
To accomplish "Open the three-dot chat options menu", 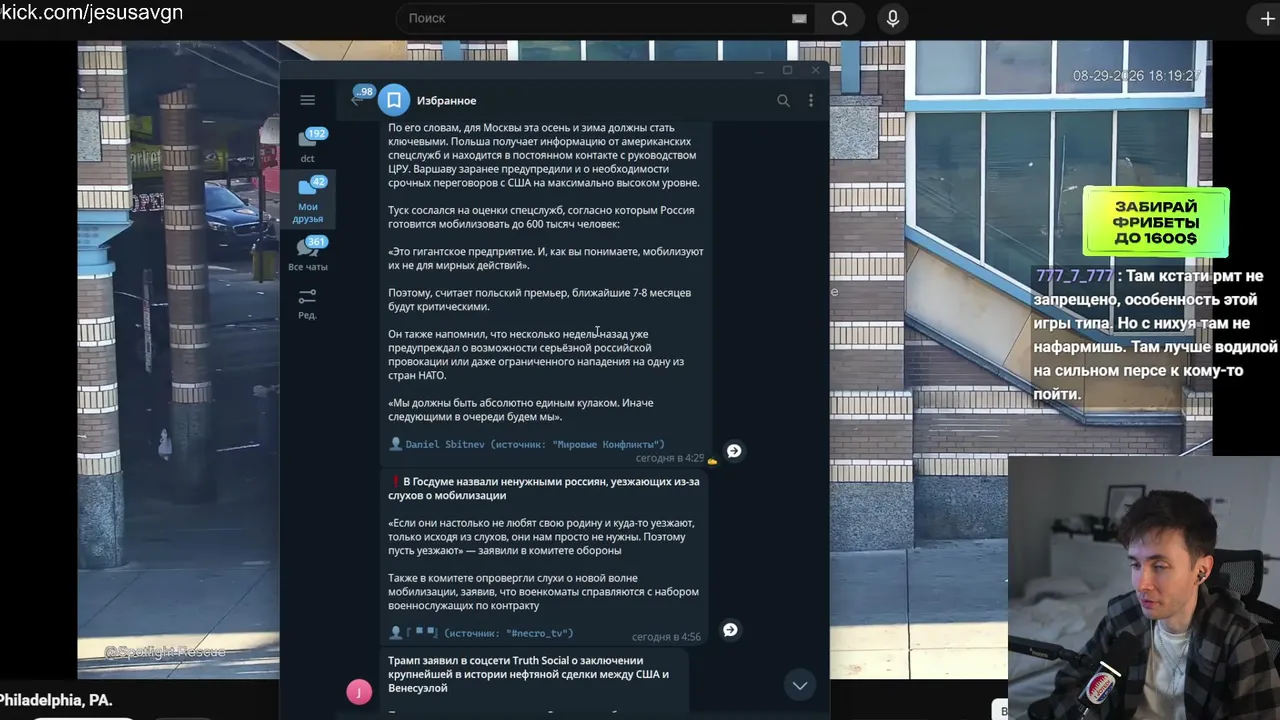I will click(x=811, y=100).
